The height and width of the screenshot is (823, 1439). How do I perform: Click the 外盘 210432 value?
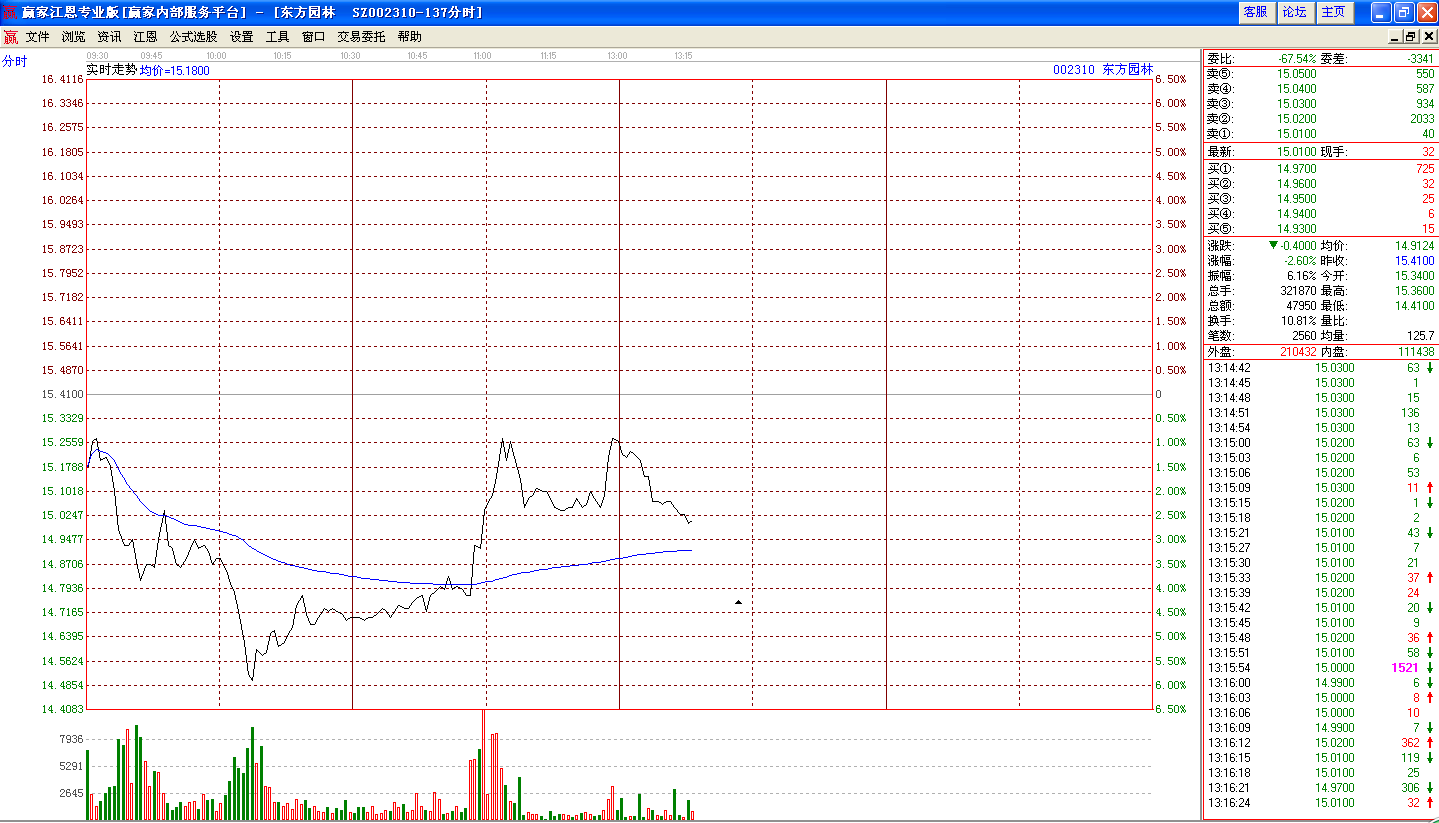1299,352
